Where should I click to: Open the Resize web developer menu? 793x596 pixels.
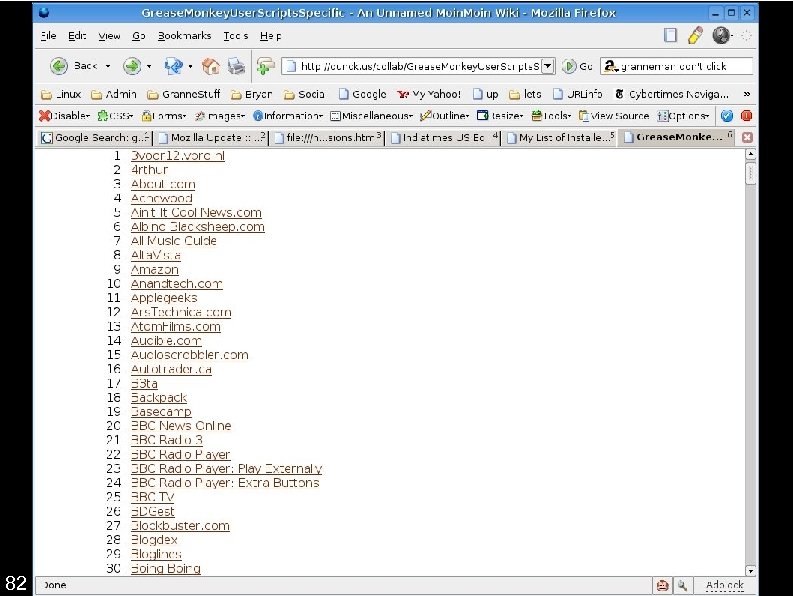[x=500, y=116]
